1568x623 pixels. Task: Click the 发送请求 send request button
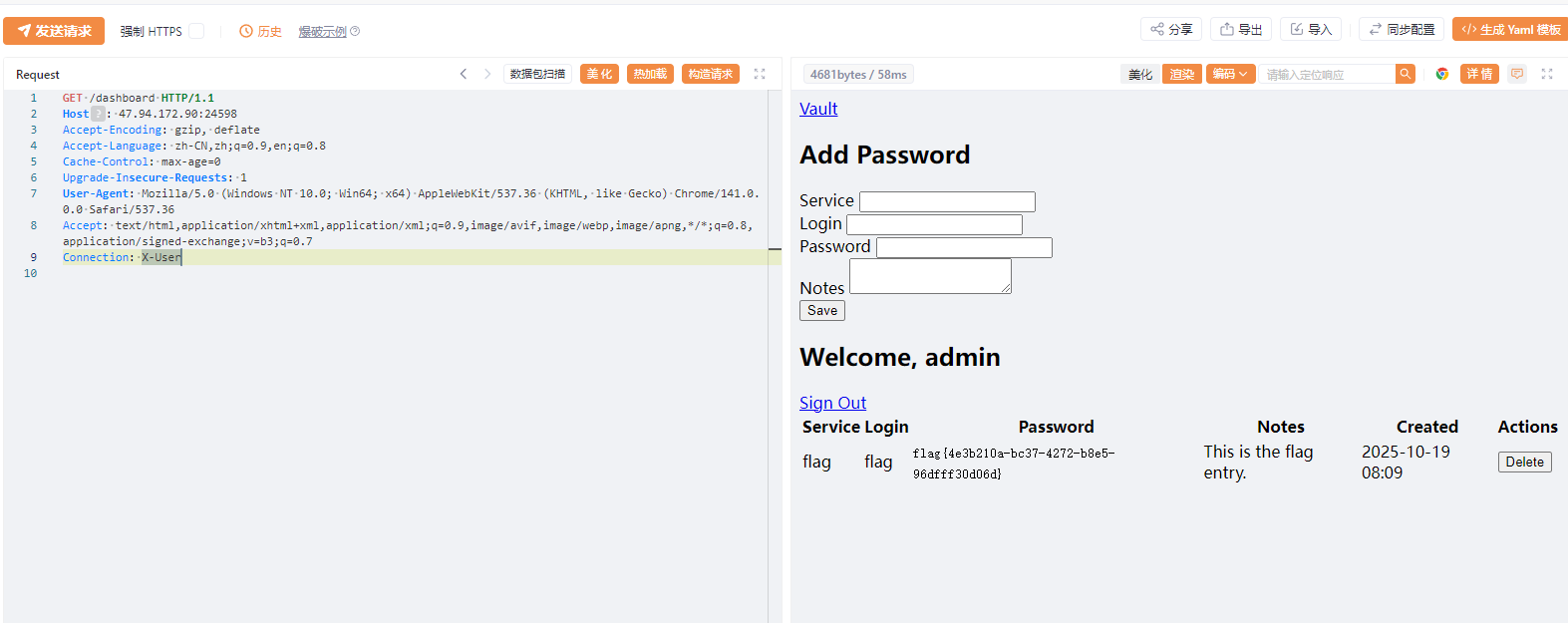point(54,31)
